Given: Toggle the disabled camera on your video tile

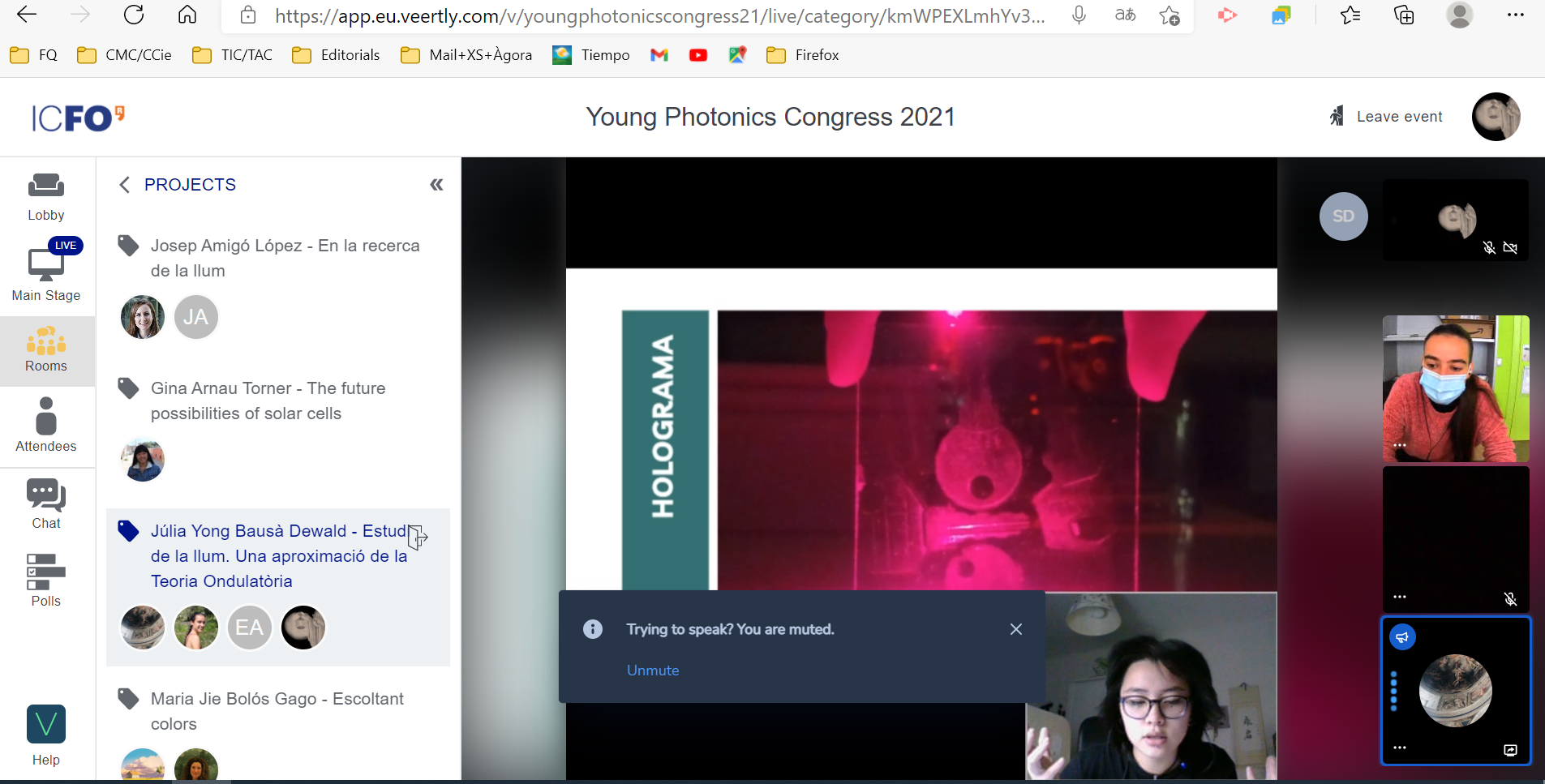Looking at the screenshot, I should pos(1510,248).
